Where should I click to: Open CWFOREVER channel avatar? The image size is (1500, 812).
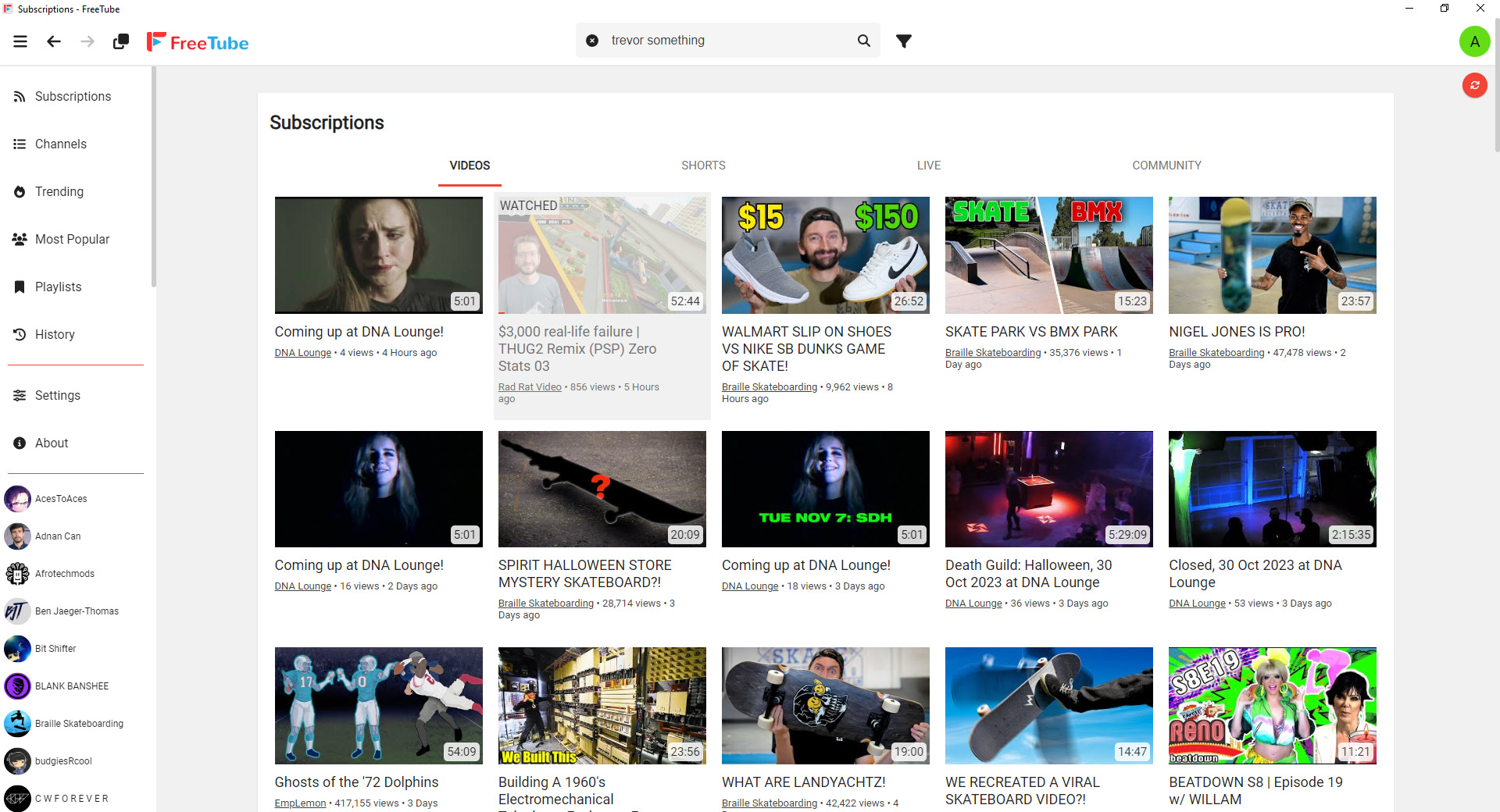point(17,798)
